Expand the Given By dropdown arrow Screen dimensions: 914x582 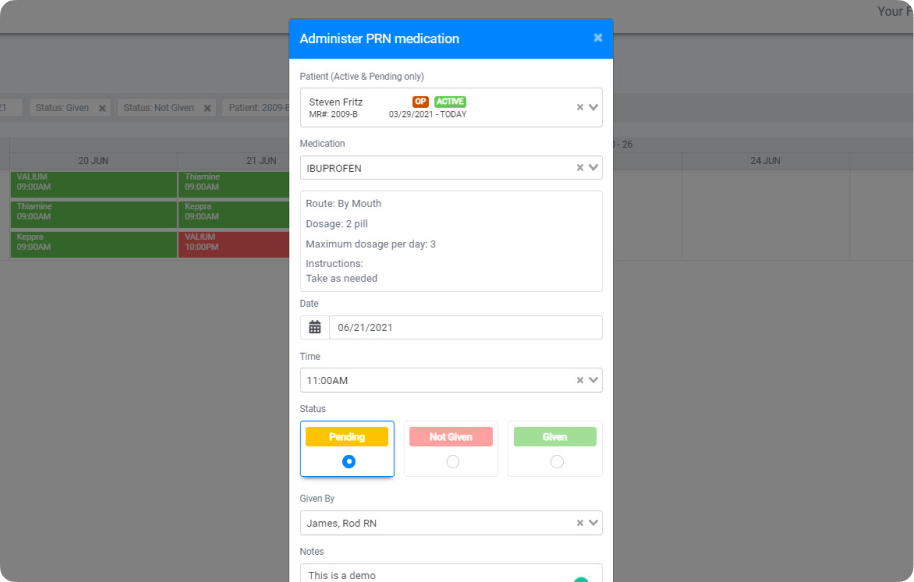click(x=593, y=523)
